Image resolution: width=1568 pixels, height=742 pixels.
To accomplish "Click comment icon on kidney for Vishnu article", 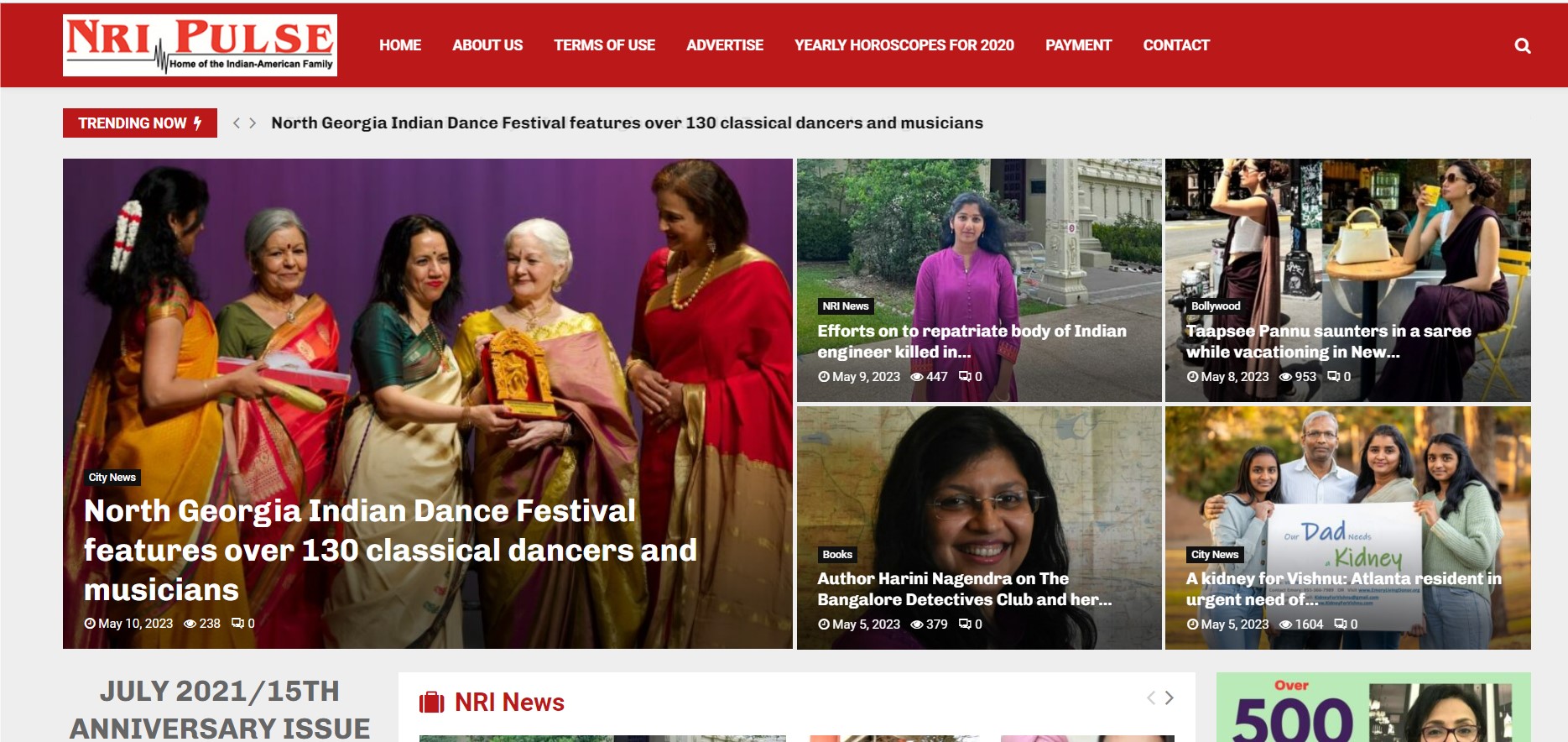I will tap(1341, 624).
